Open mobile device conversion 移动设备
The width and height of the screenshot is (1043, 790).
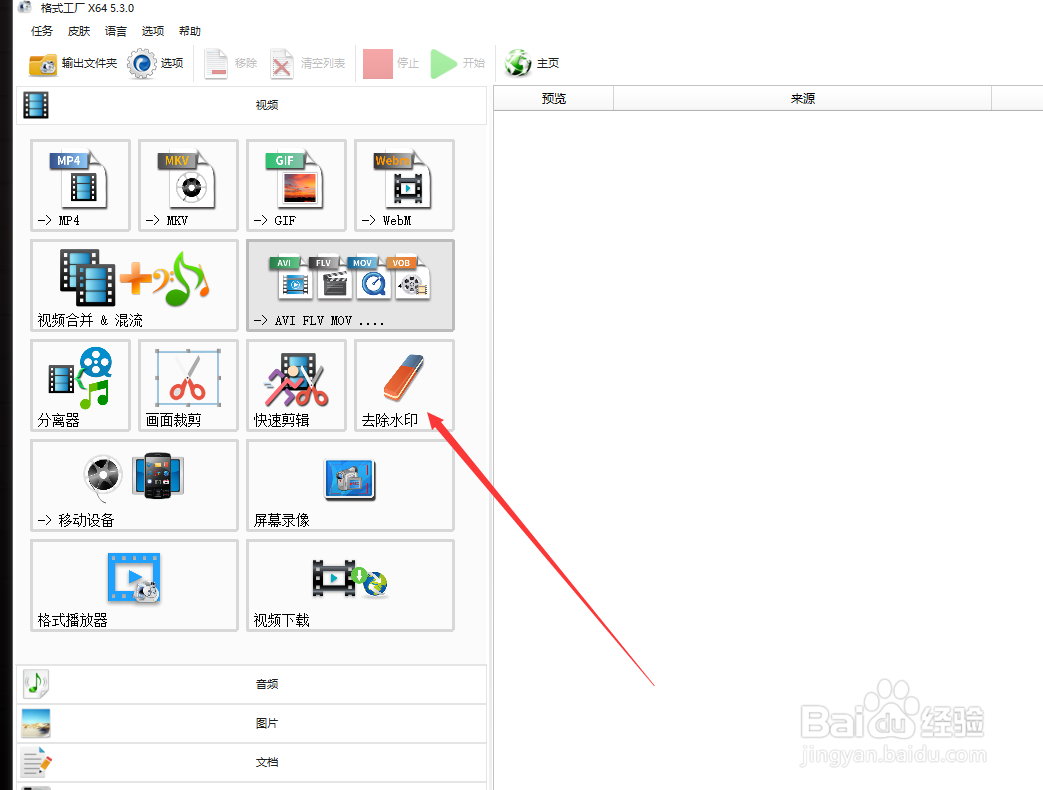(134, 485)
